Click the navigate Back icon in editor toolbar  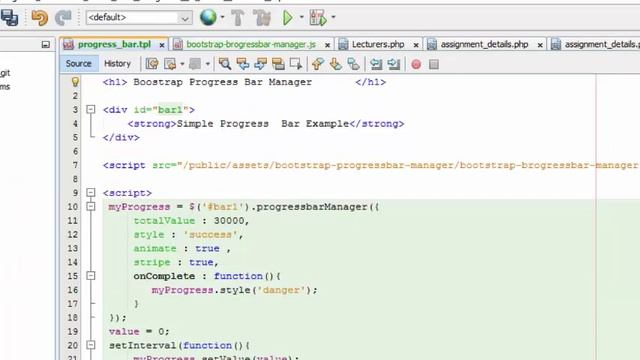pyautogui.click(x=170, y=64)
